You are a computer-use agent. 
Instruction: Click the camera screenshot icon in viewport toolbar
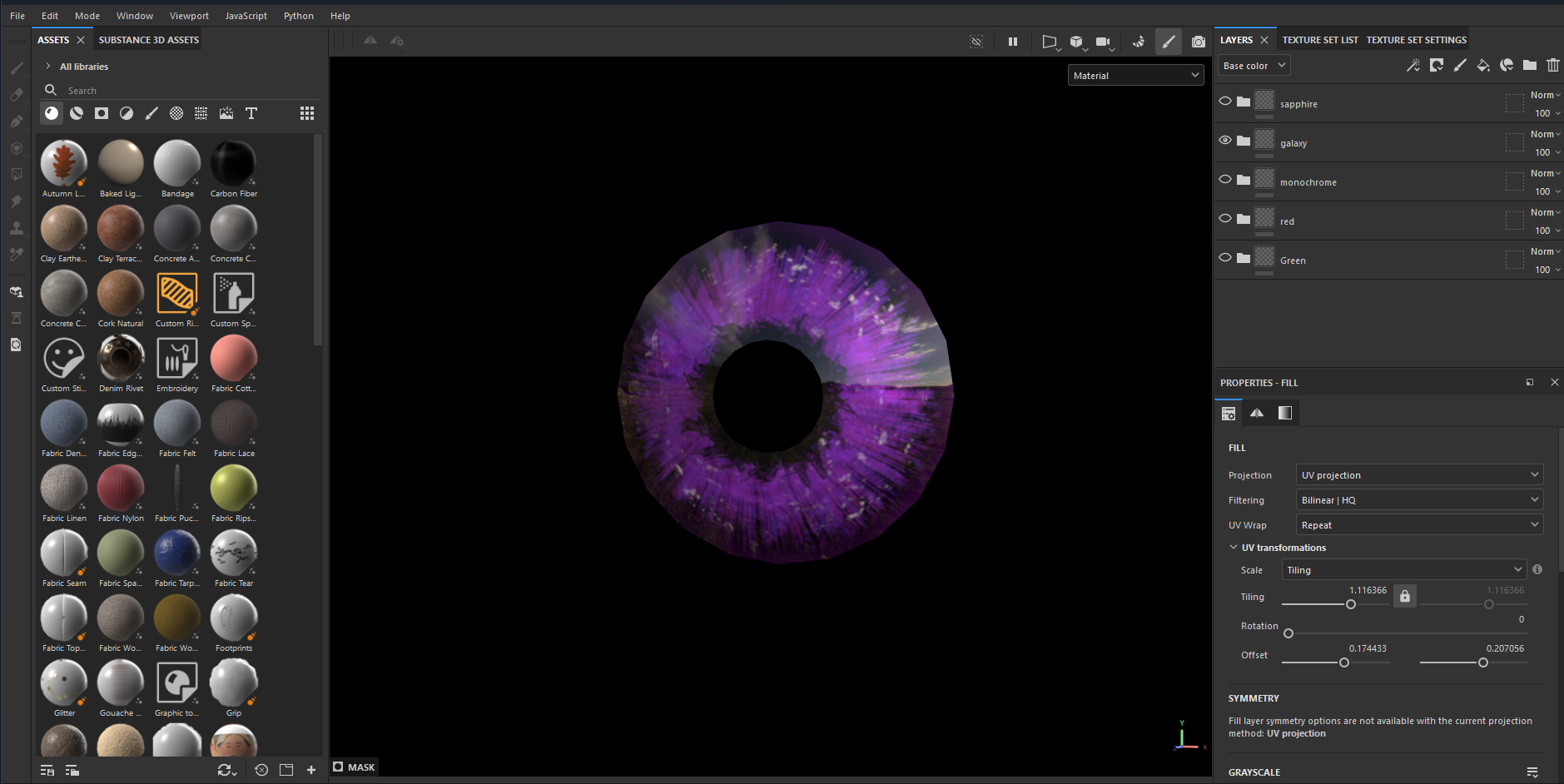tap(1198, 42)
